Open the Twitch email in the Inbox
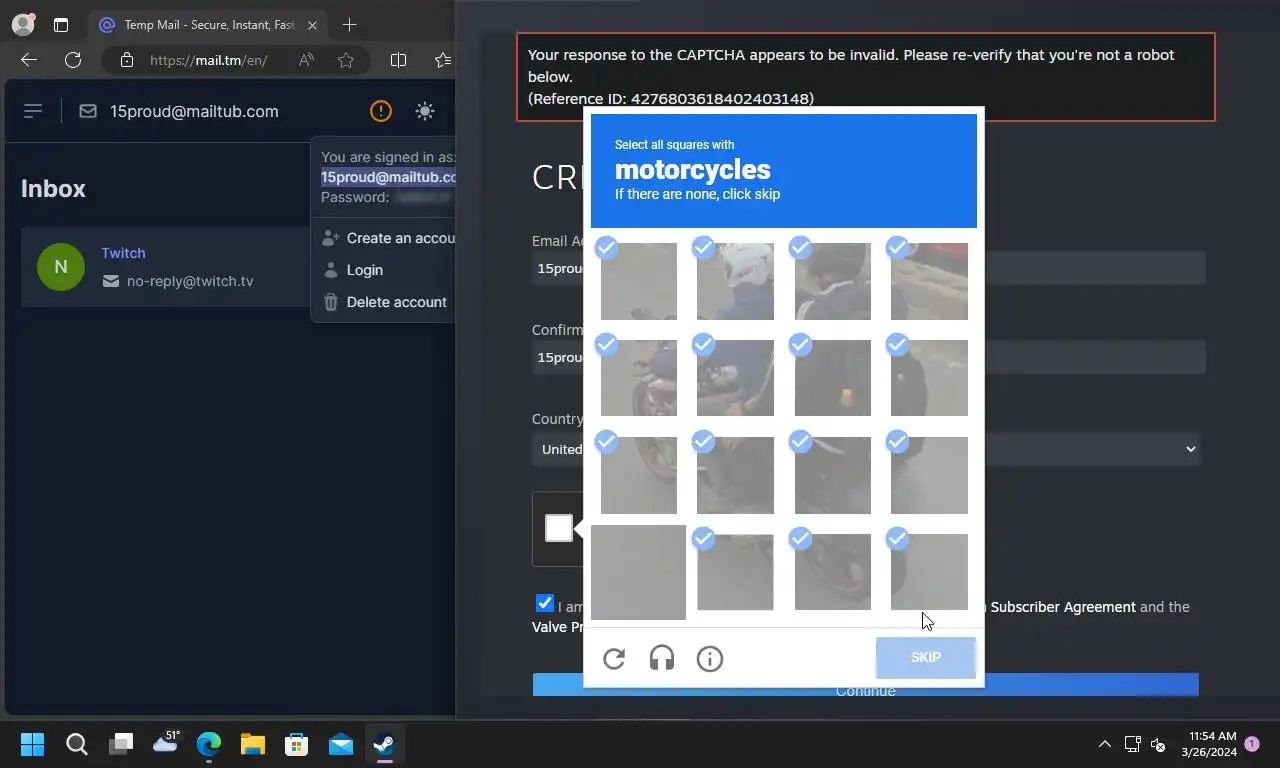The image size is (1280, 768). click(x=166, y=267)
